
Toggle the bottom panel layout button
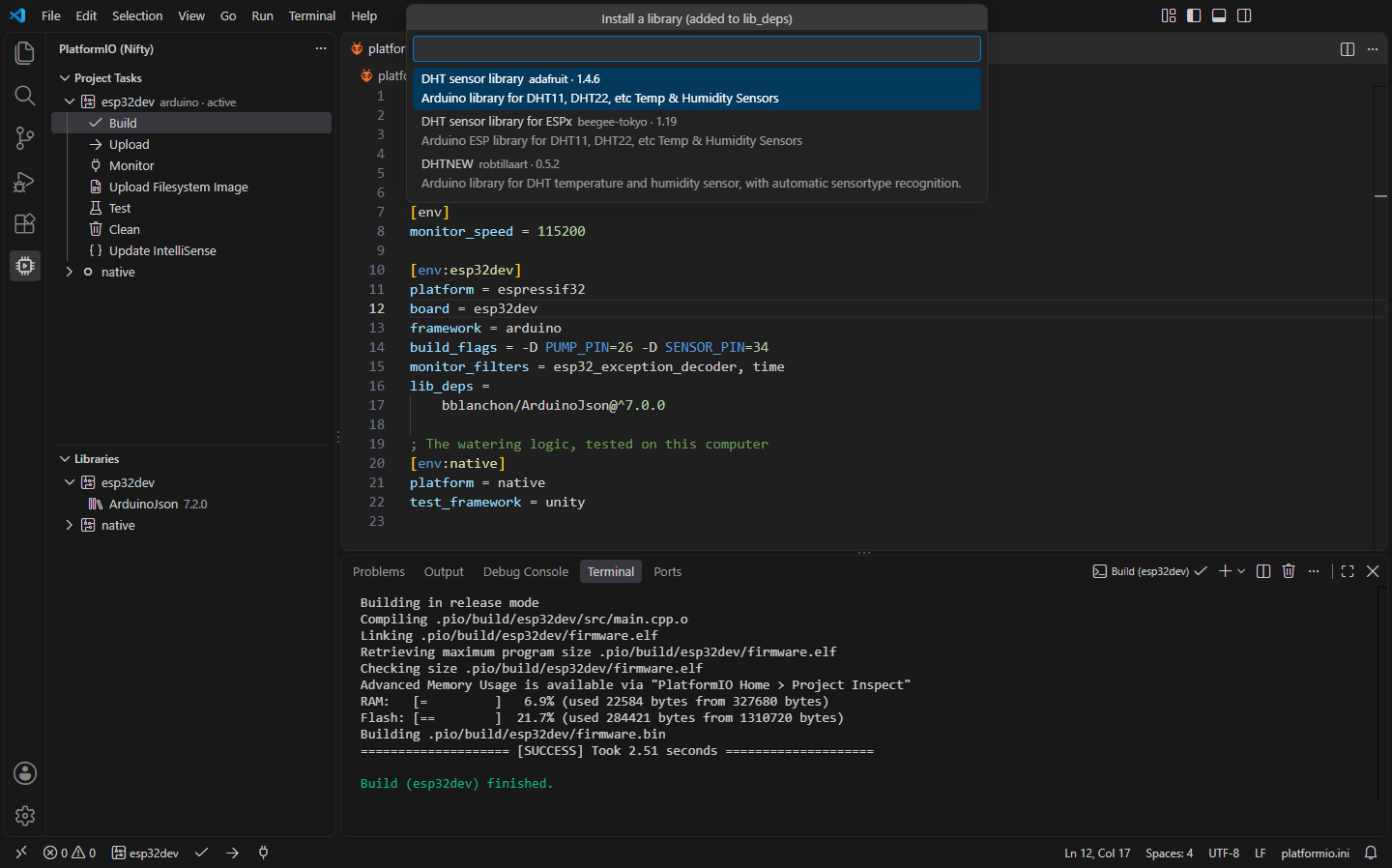pos(1219,15)
